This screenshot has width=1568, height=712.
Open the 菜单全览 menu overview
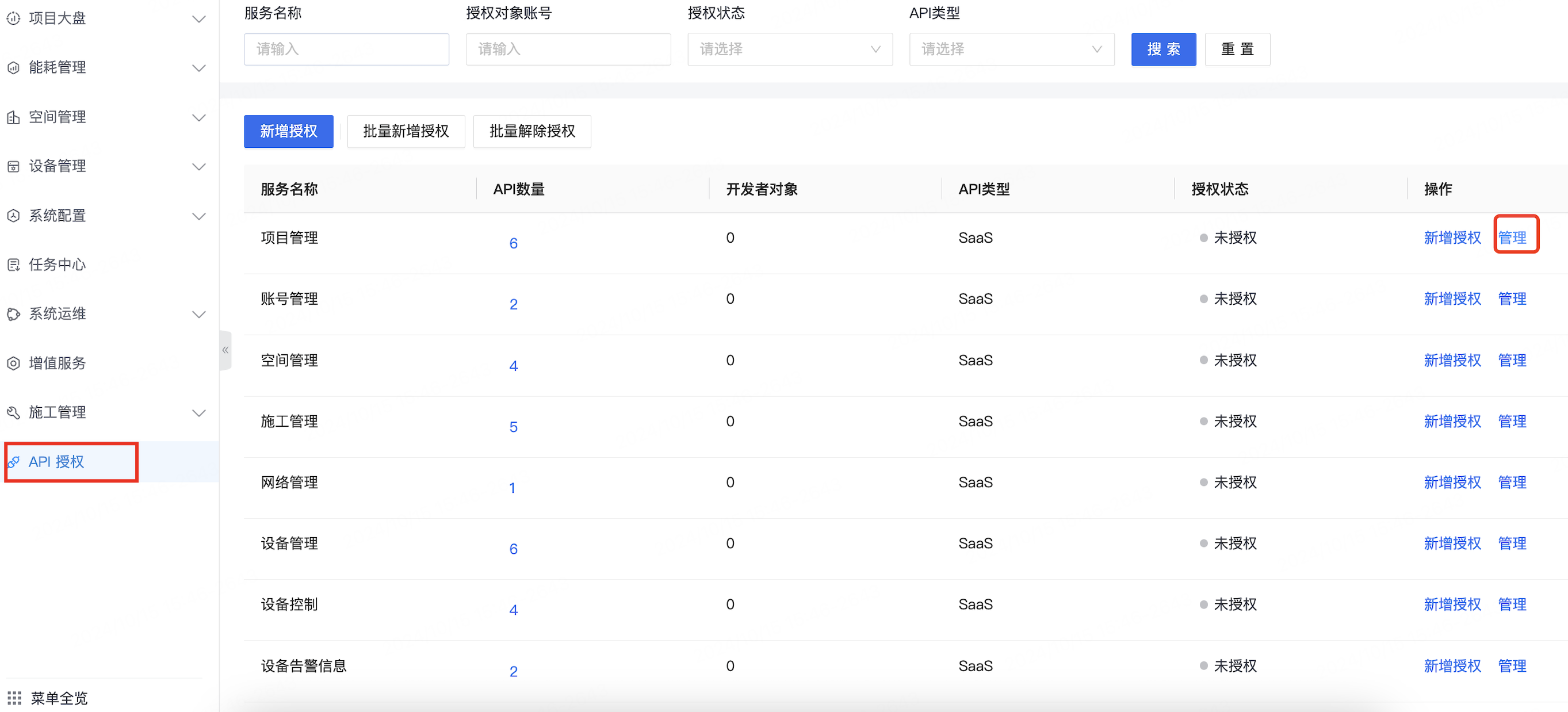pyautogui.click(x=60, y=698)
